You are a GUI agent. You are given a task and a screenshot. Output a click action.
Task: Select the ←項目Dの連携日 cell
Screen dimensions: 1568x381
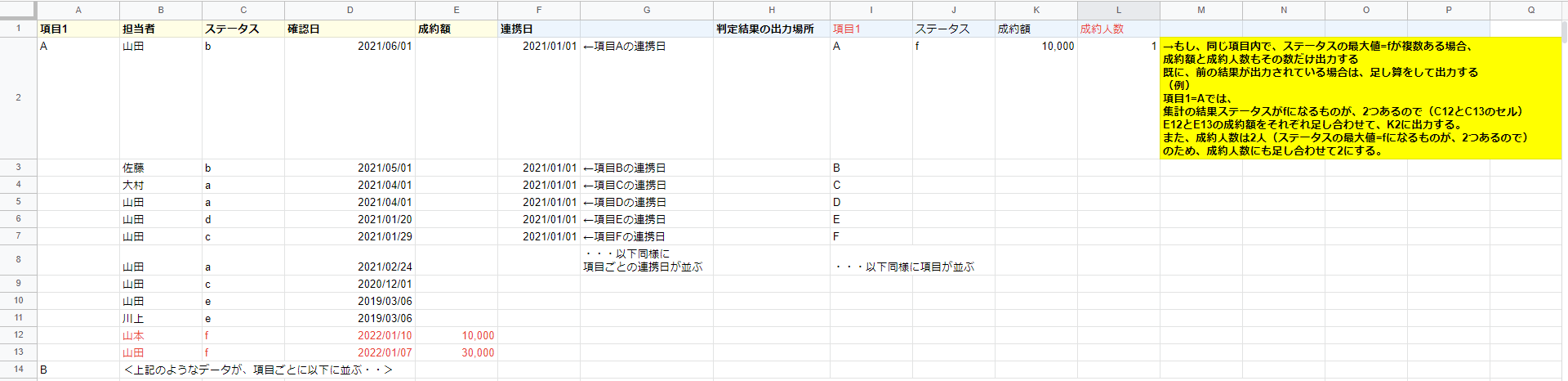tap(646, 202)
